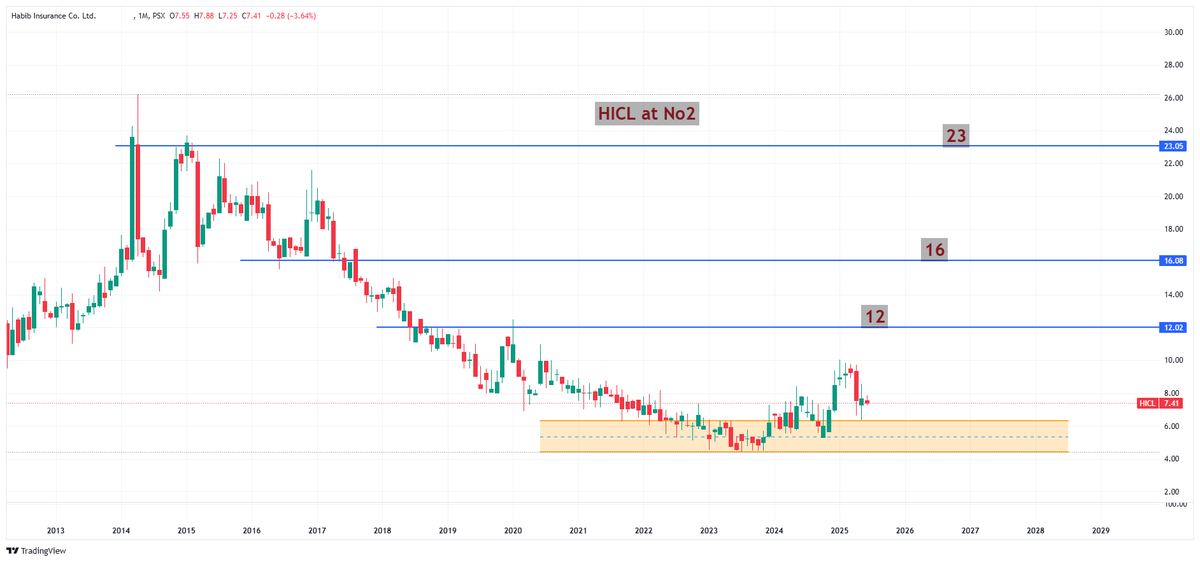Click 20.00 on the price axis
Screen dimensions: 1200x562
click(1173, 196)
